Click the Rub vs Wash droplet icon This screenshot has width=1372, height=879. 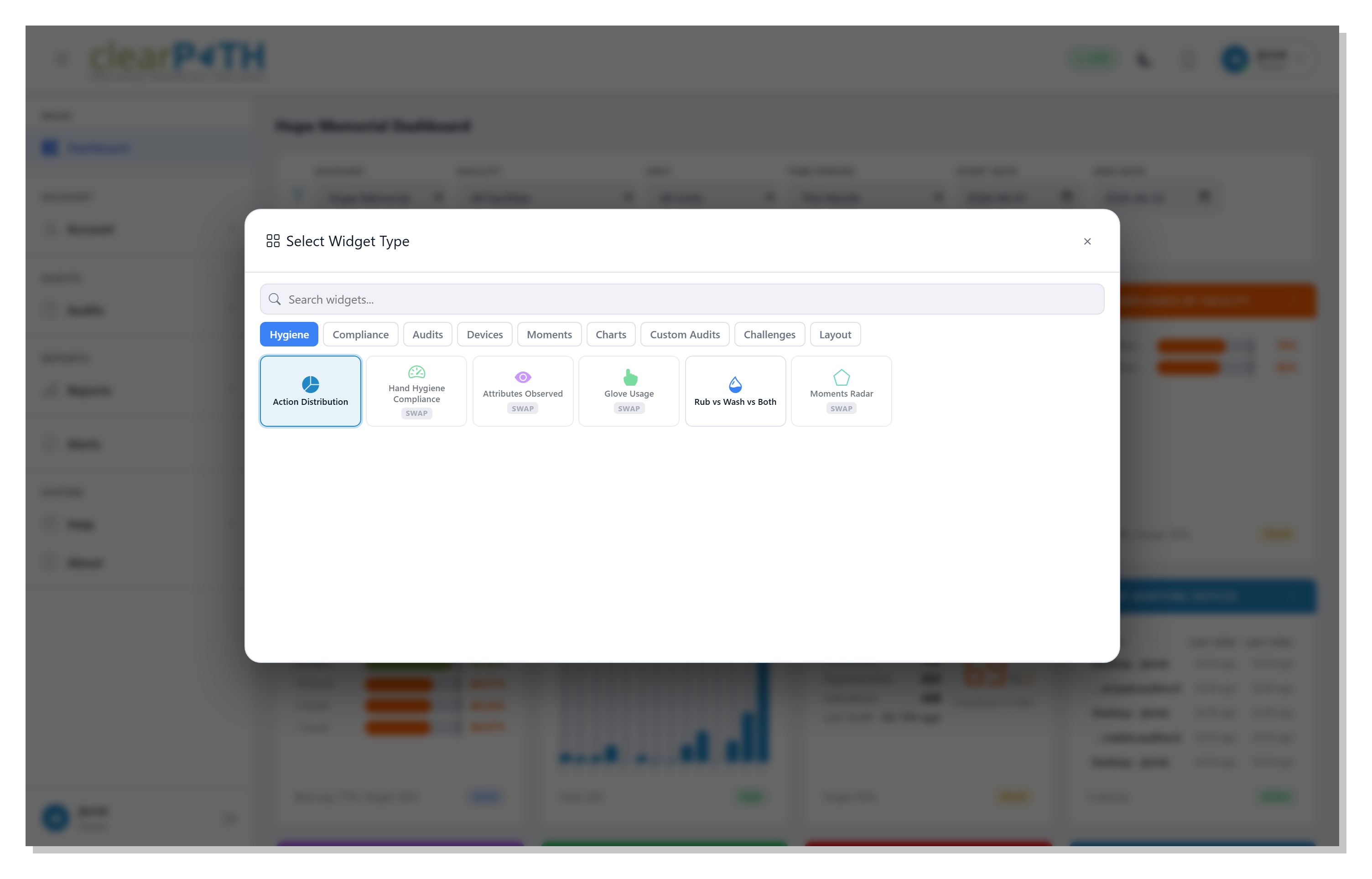(x=735, y=384)
